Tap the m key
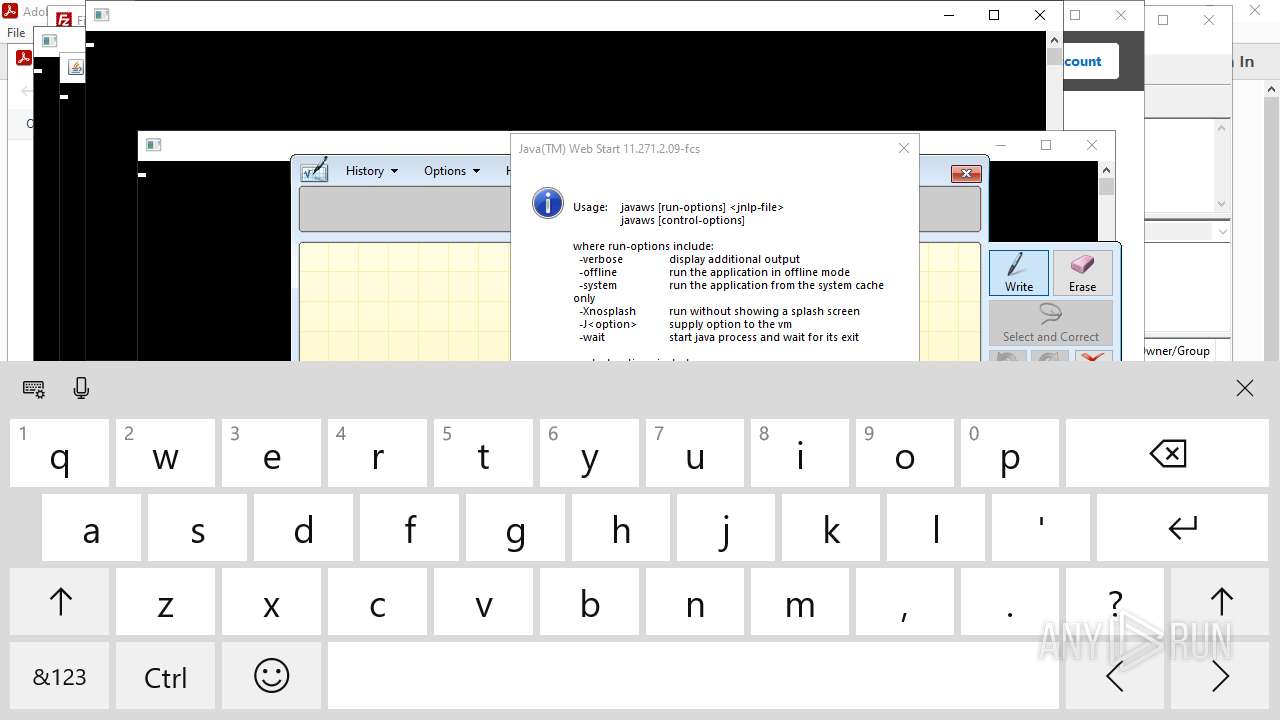1280x720 pixels. (x=800, y=602)
